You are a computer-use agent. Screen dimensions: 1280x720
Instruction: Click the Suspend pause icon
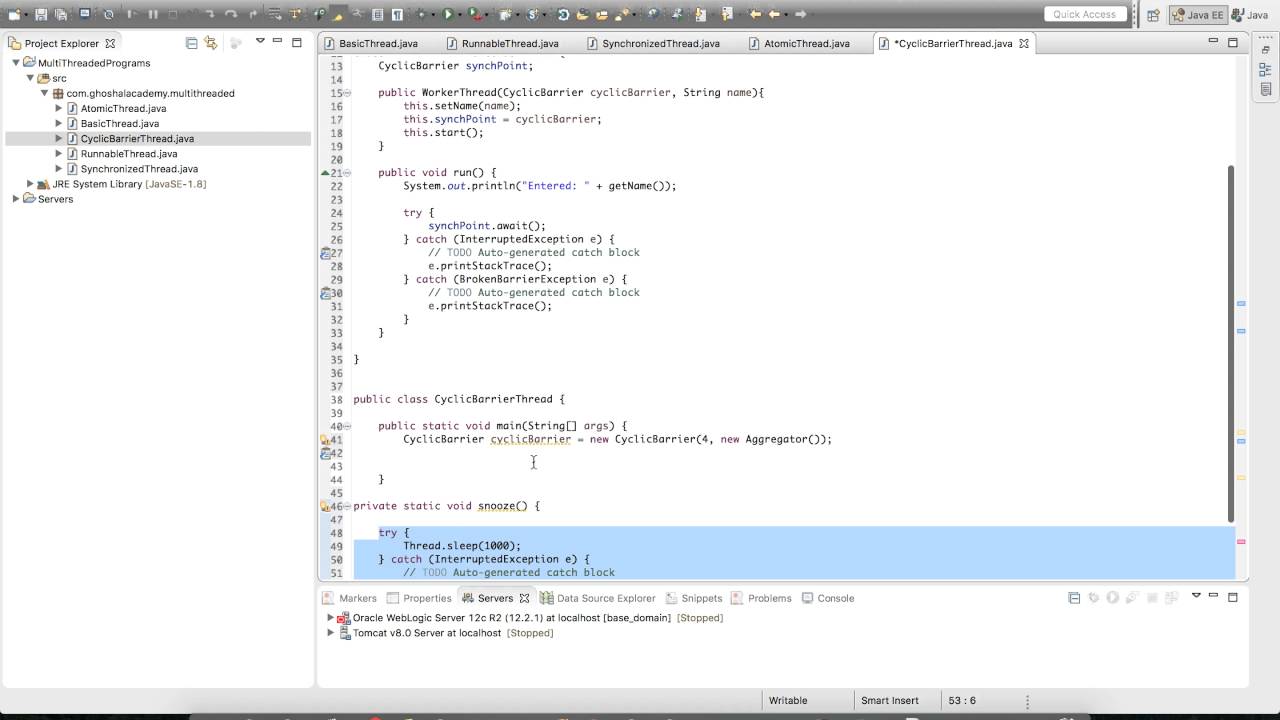(153, 14)
